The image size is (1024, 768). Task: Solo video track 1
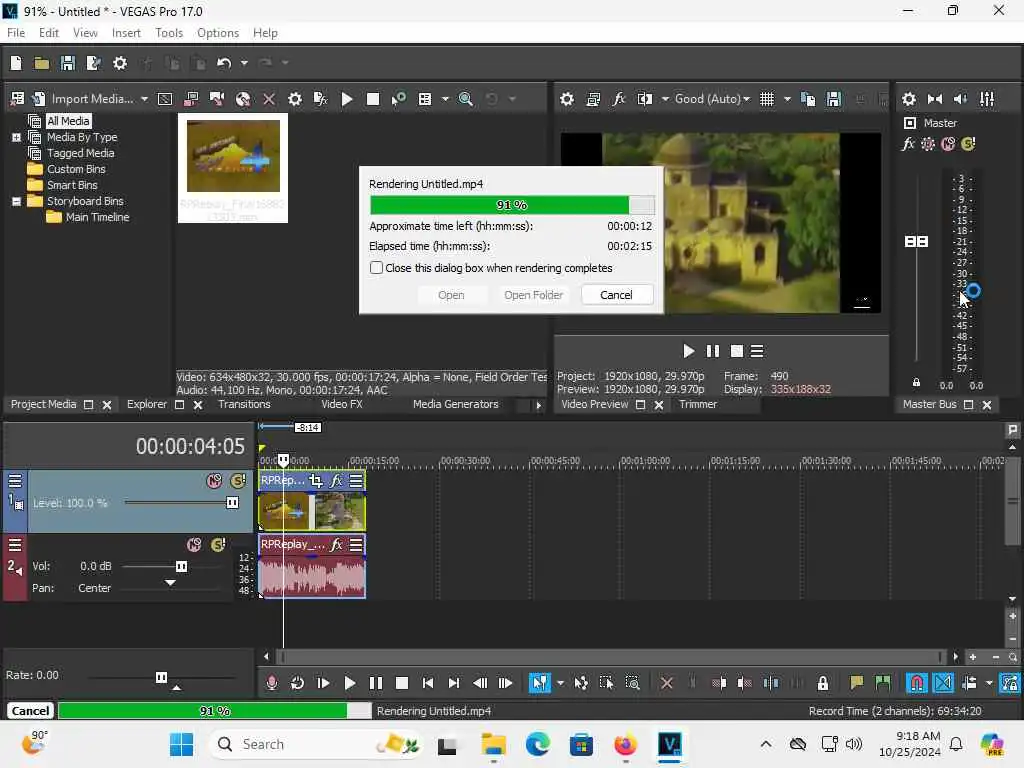(238, 481)
